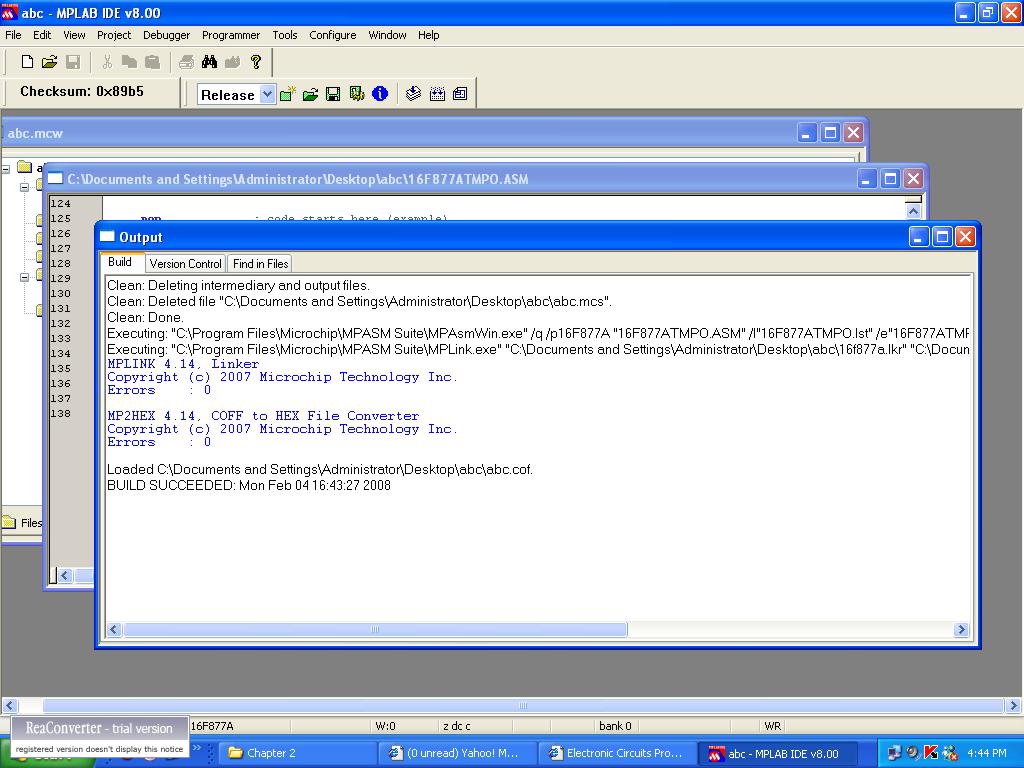Click the Checksum: 0x89b5 display
The height and width of the screenshot is (768, 1024).
coord(82,91)
